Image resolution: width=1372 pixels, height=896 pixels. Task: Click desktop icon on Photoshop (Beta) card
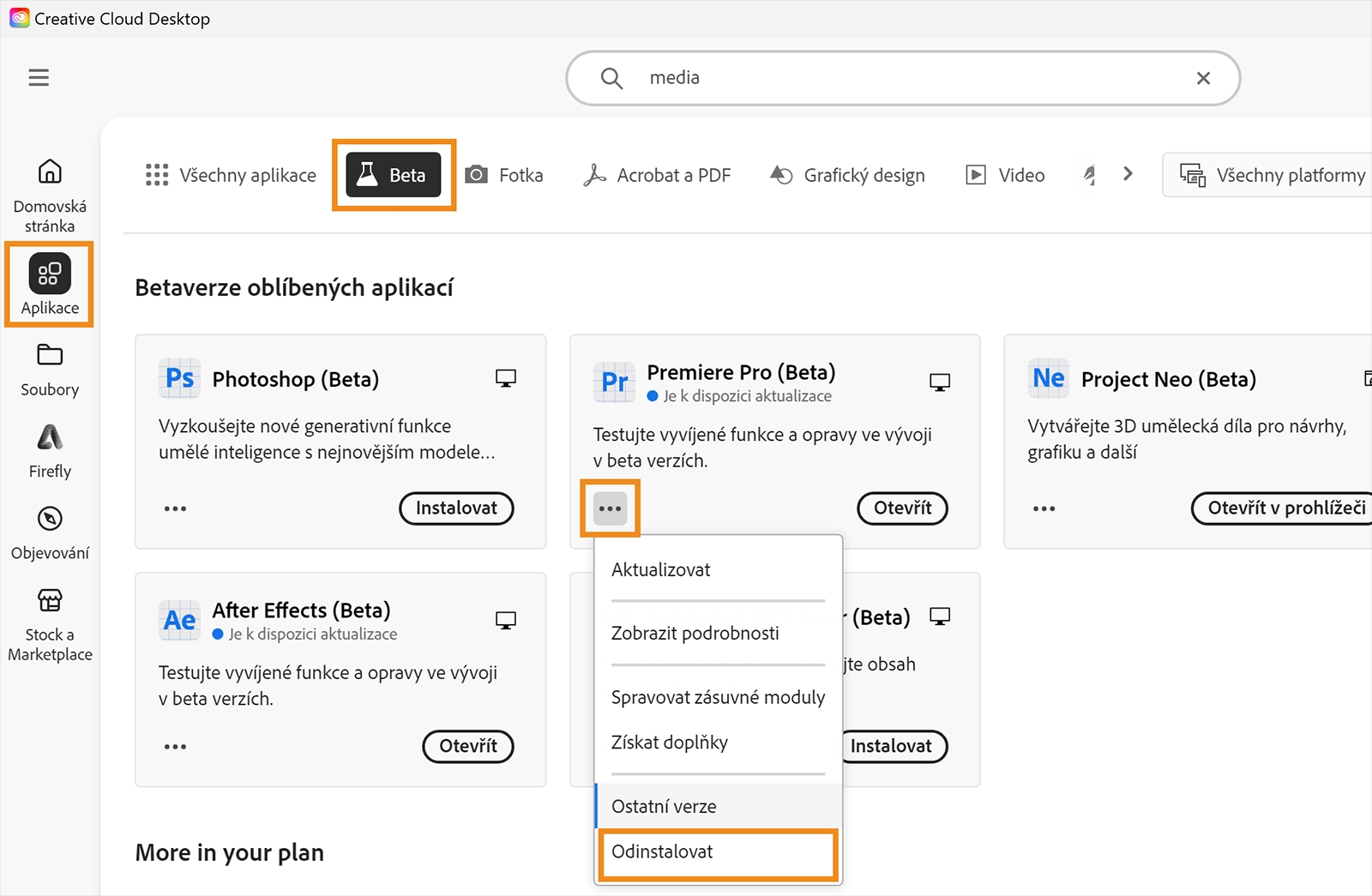[x=506, y=378]
